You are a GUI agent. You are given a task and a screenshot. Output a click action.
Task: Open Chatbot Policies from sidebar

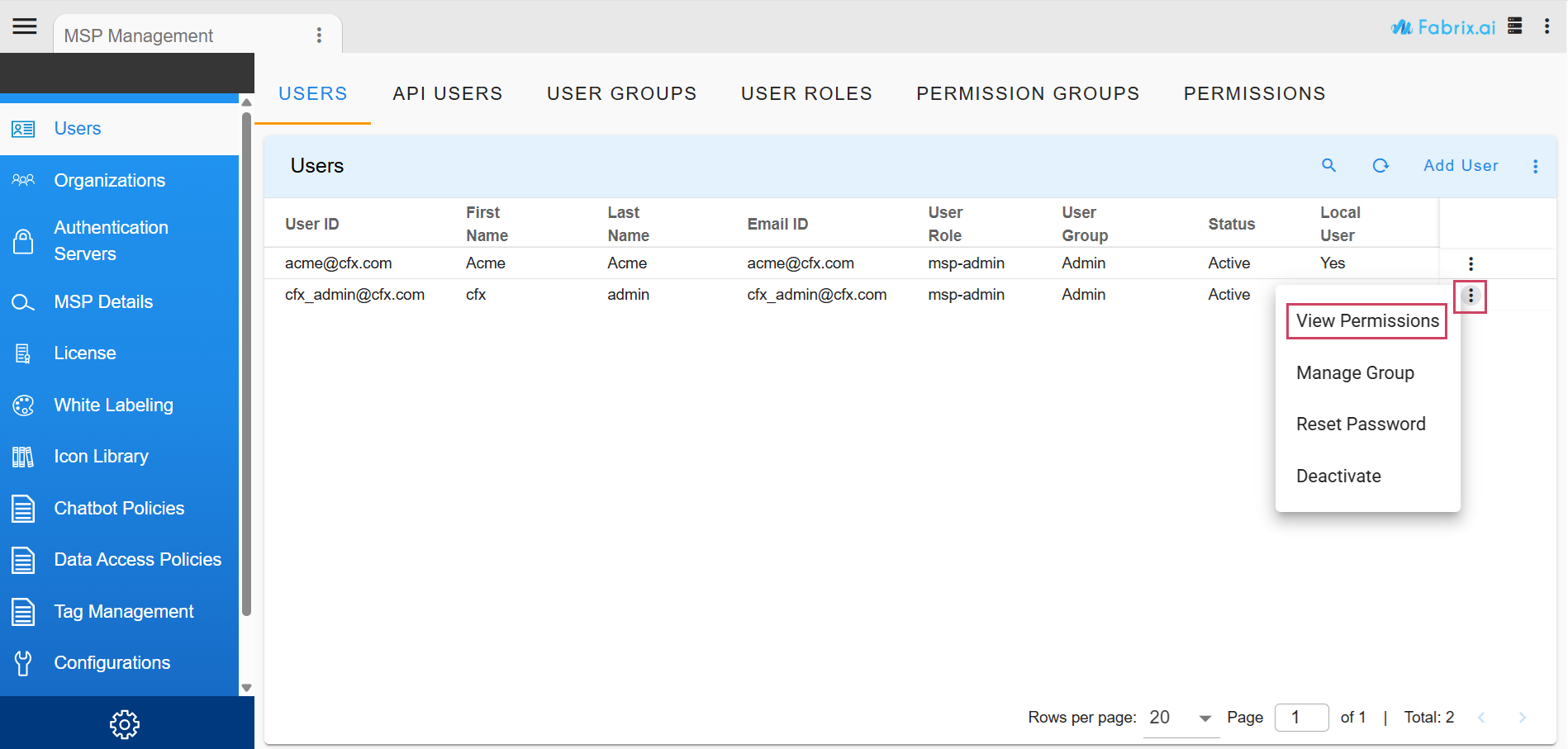pyautogui.click(x=118, y=508)
